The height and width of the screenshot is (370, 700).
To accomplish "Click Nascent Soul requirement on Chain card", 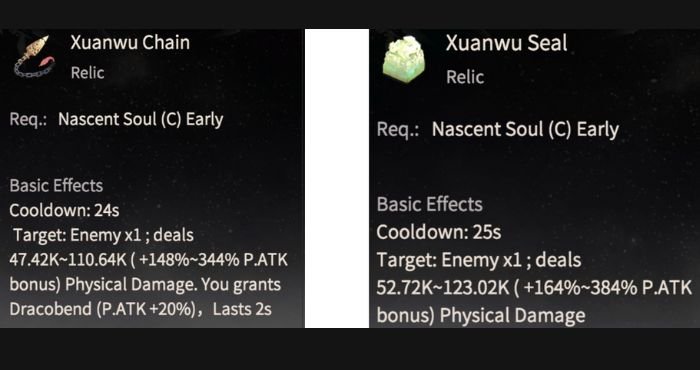I will 141,120.
